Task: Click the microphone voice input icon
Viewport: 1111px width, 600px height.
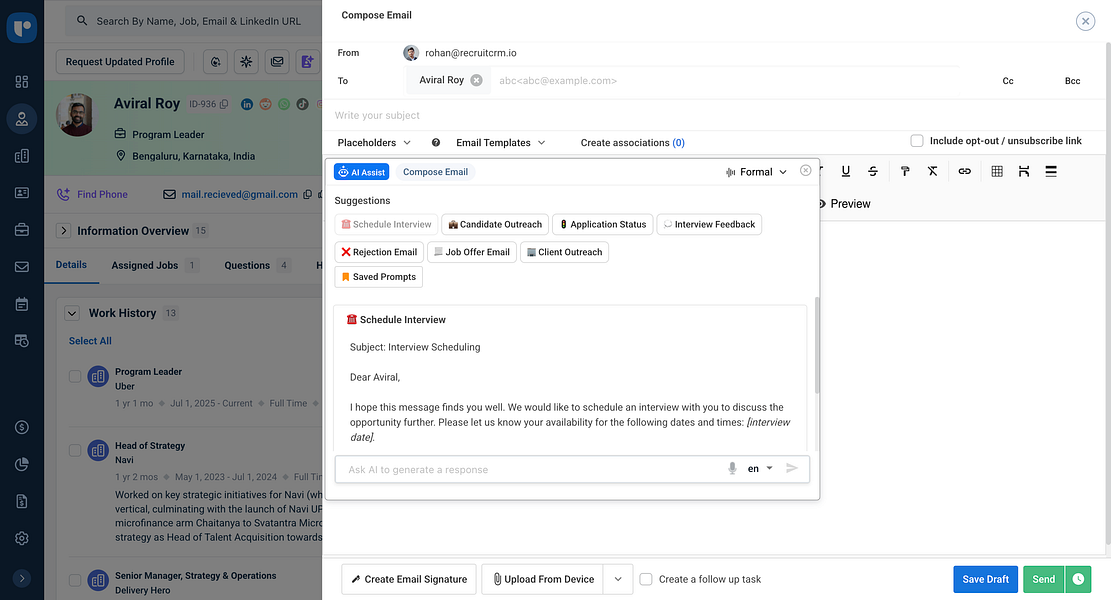Action: click(x=733, y=468)
